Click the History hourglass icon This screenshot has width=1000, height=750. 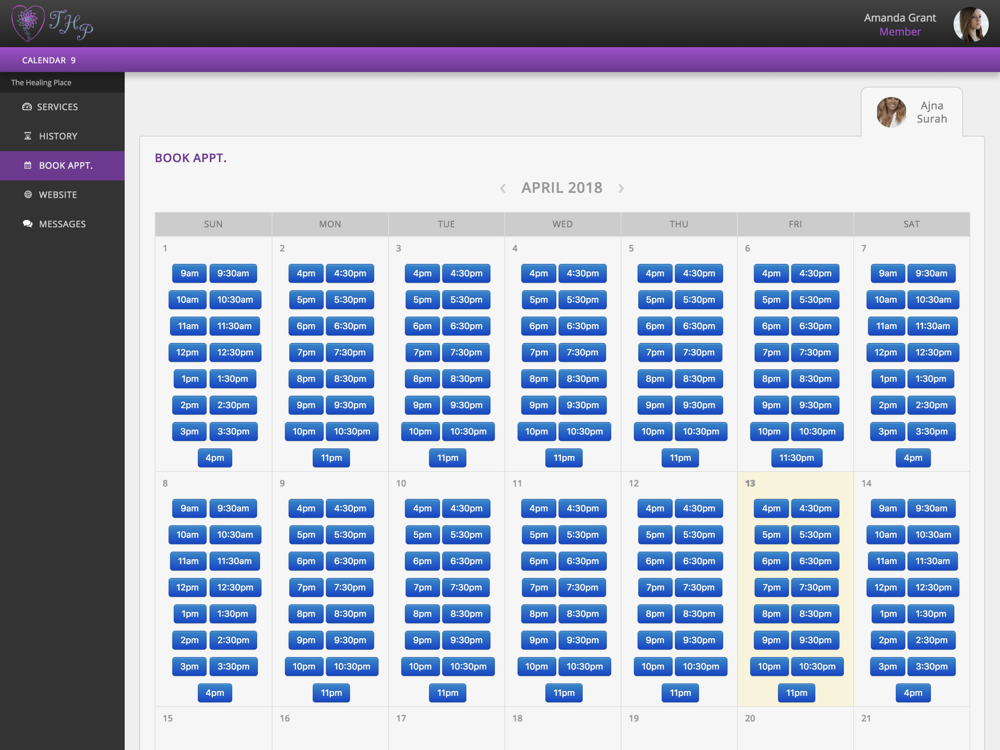click(27, 136)
